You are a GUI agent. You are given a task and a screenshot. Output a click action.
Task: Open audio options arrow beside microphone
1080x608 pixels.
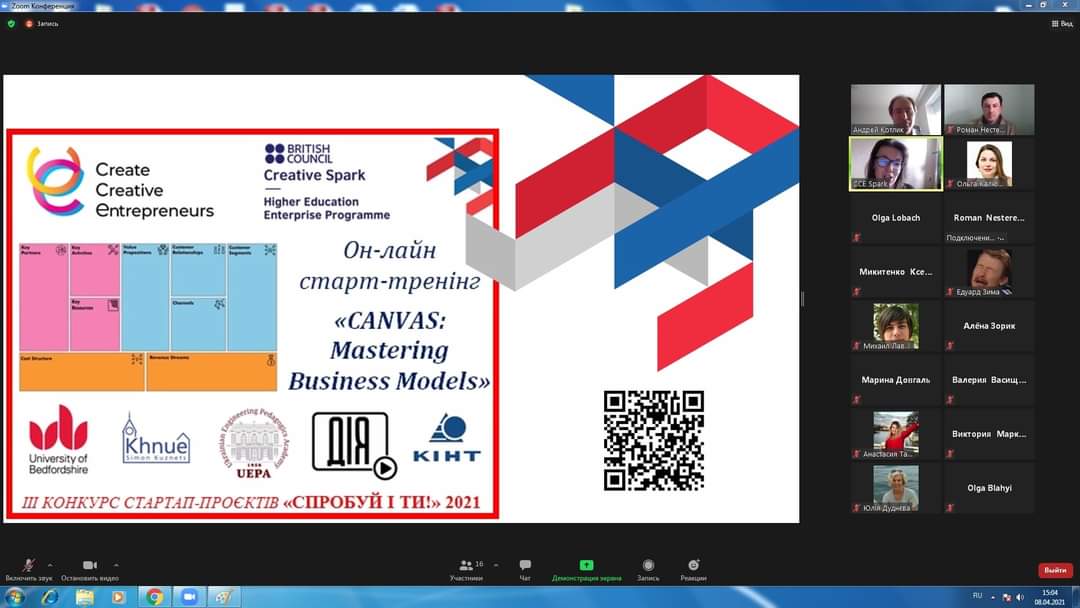(x=50, y=565)
